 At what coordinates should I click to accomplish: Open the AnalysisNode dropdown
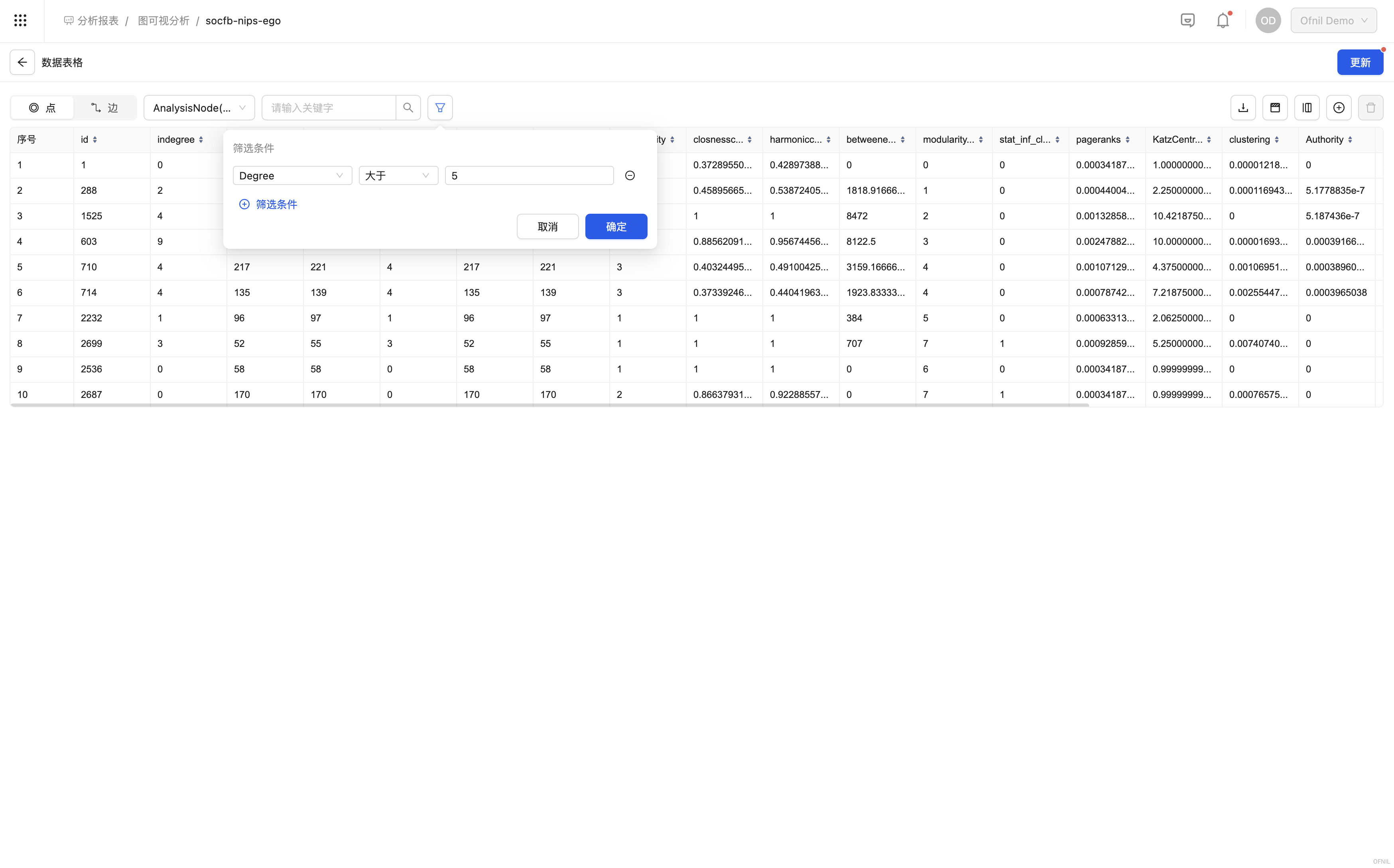(x=199, y=107)
